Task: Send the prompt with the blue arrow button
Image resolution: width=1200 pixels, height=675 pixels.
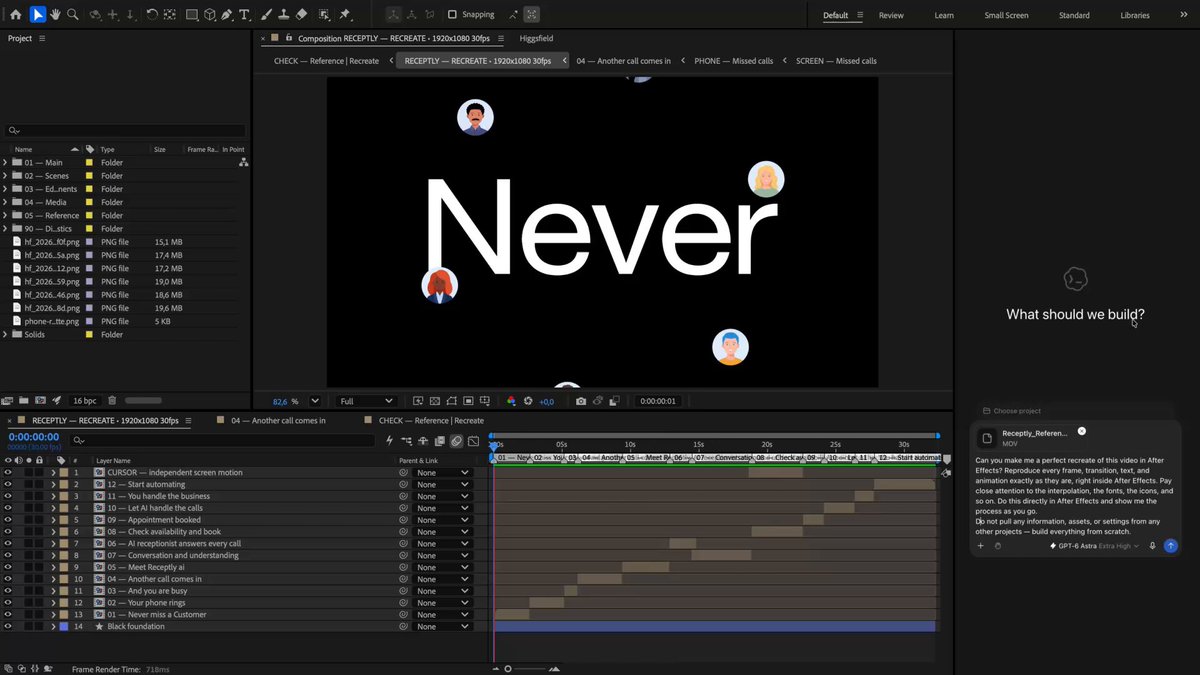Action: (1171, 546)
